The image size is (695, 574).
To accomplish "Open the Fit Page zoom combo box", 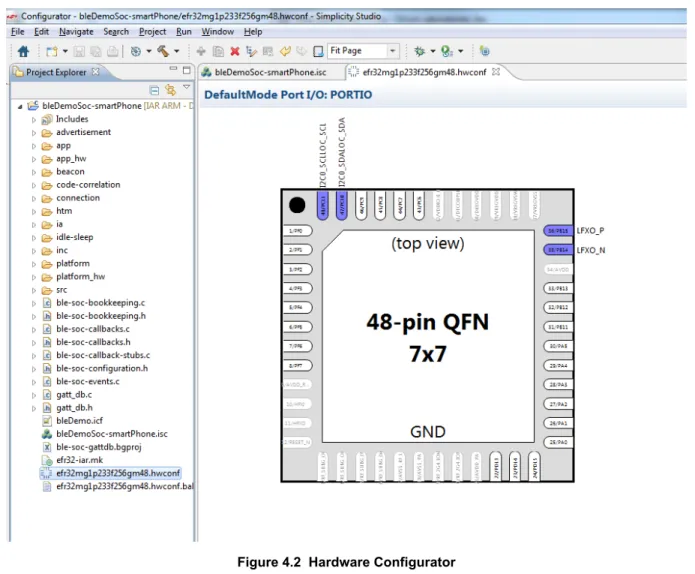I will tap(363, 51).
